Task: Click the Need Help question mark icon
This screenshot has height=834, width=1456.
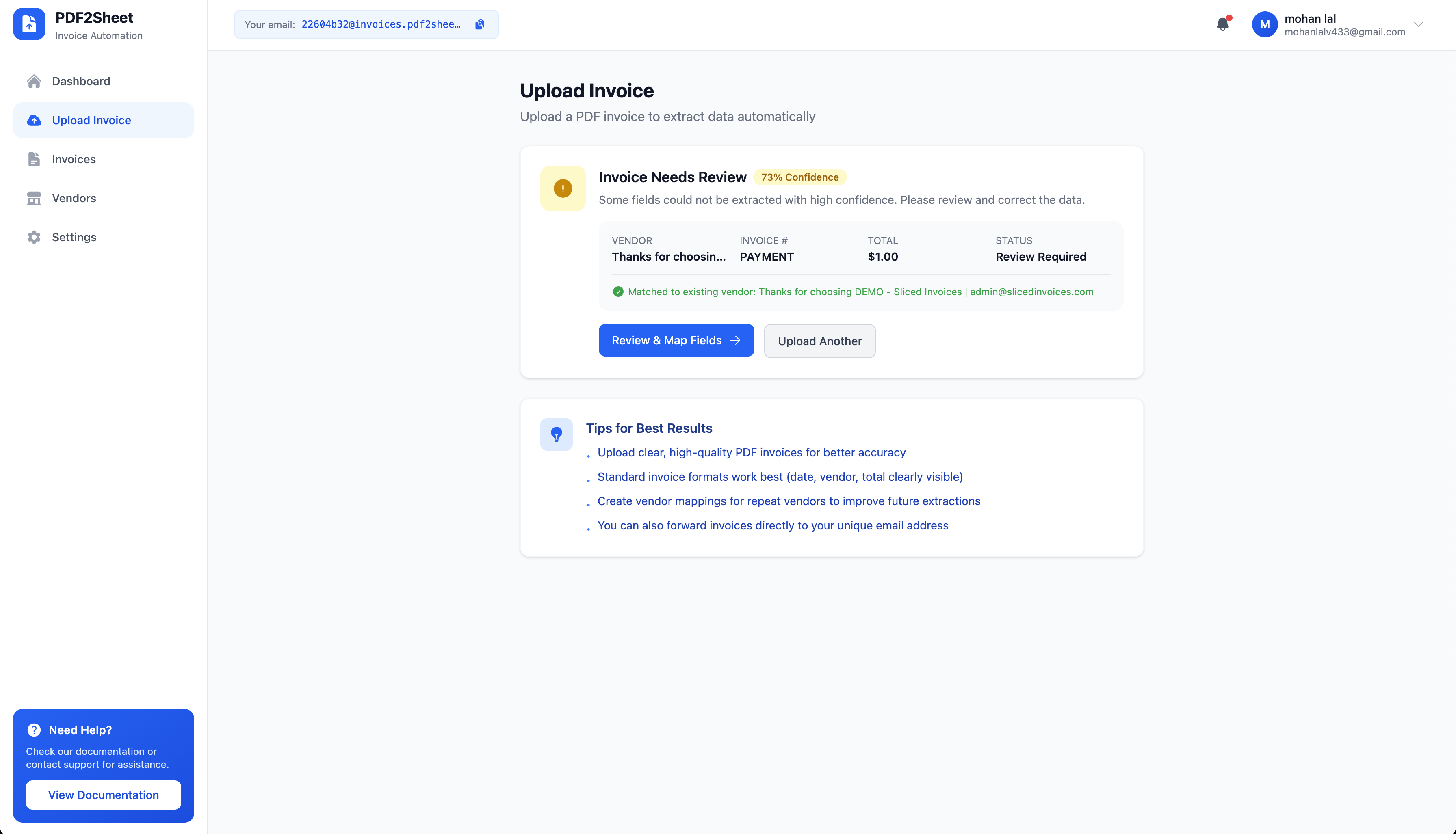Action: [34, 730]
